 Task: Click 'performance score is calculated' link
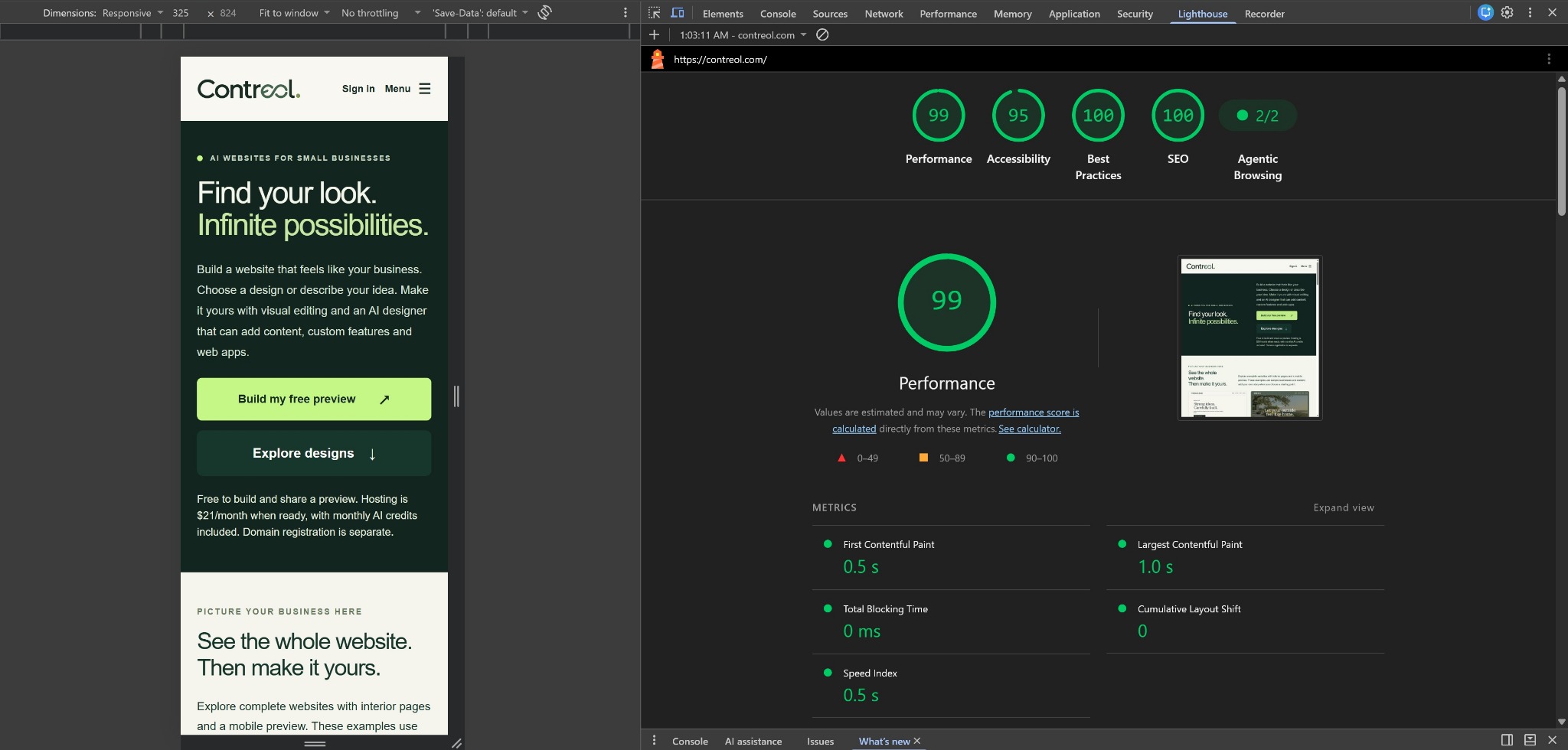pos(1033,412)
